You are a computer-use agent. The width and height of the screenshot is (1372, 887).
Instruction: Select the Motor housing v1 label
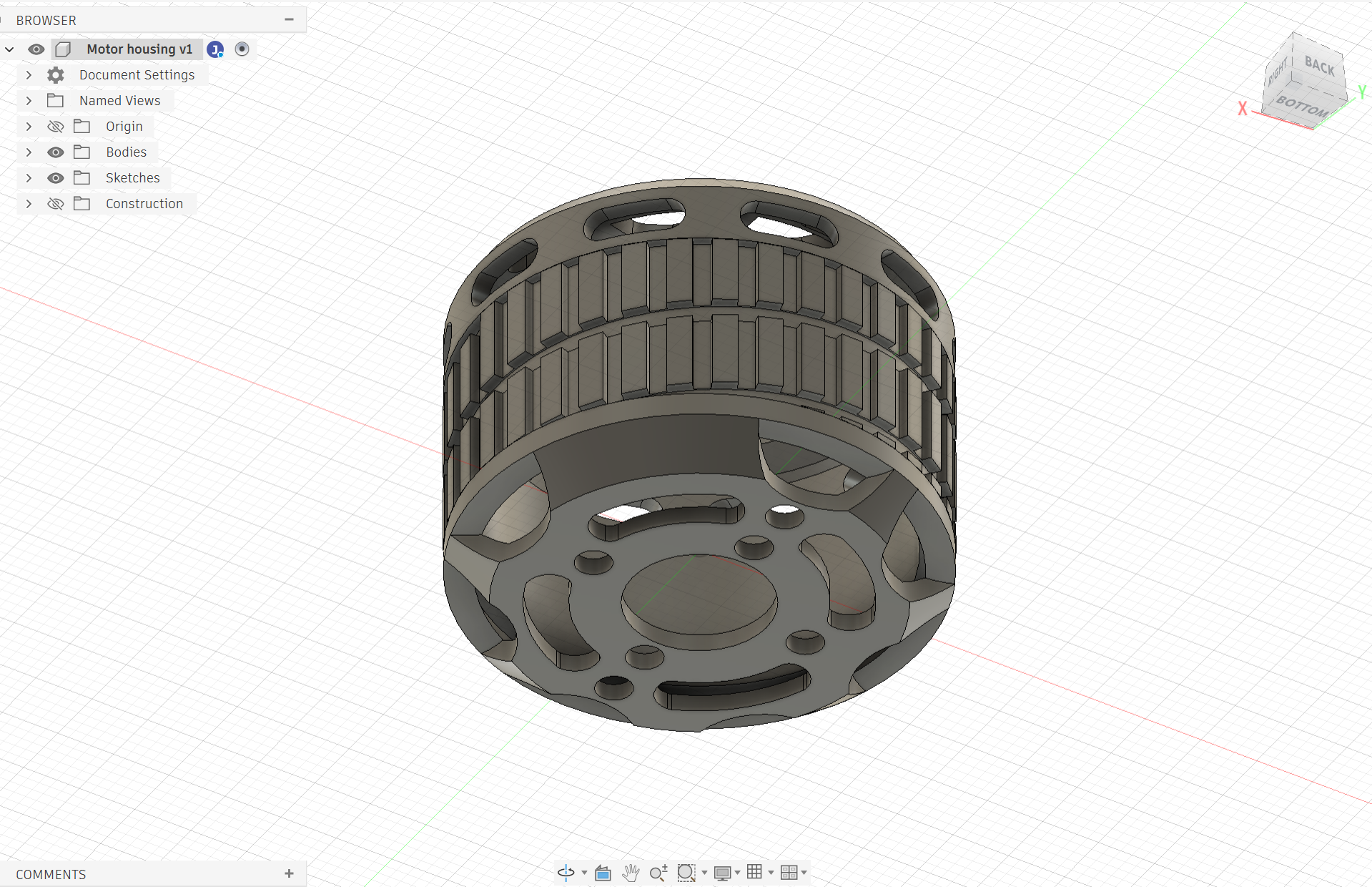(x=139, y=49)
